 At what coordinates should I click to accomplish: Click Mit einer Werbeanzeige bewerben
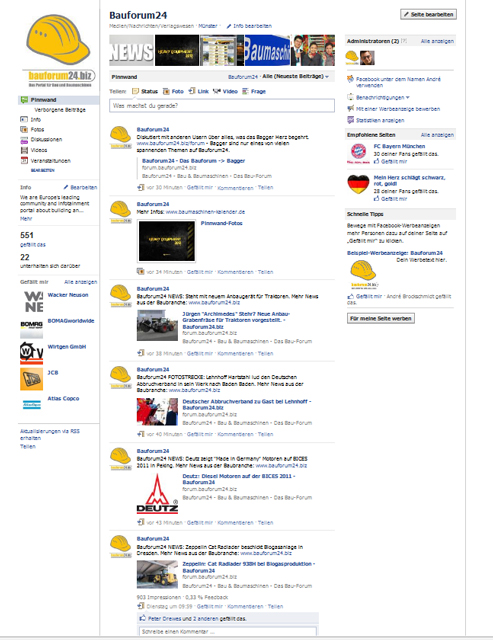[398, 109]
